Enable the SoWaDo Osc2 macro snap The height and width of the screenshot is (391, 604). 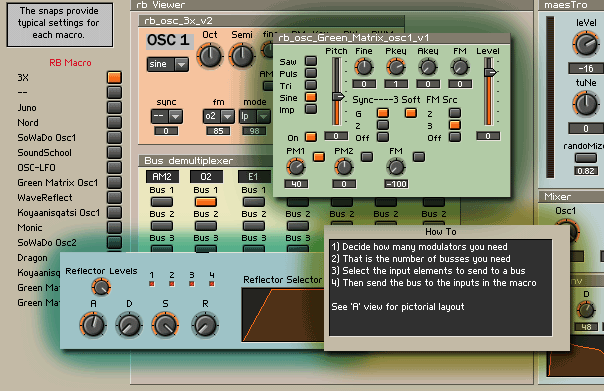[x=114, y=243]
